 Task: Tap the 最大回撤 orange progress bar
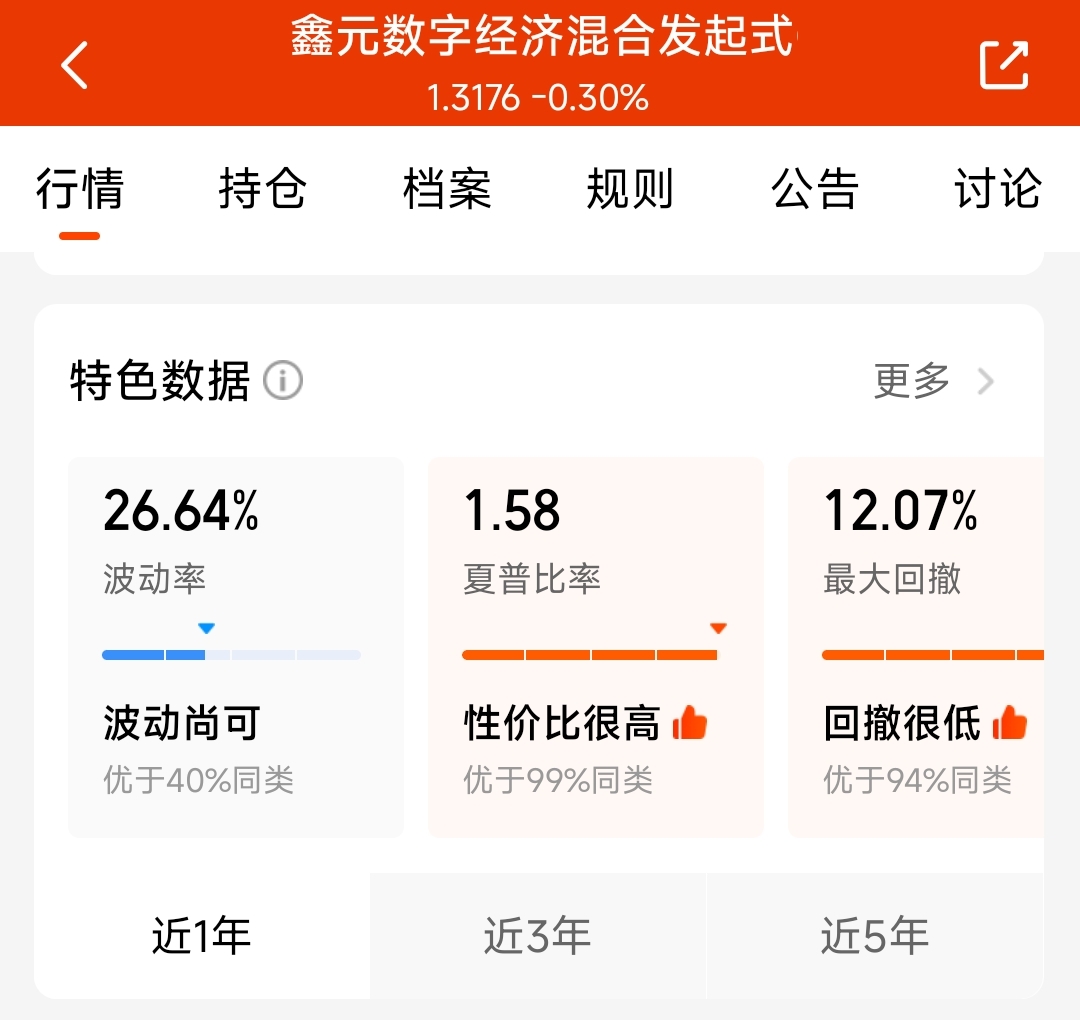click(933, 655)
